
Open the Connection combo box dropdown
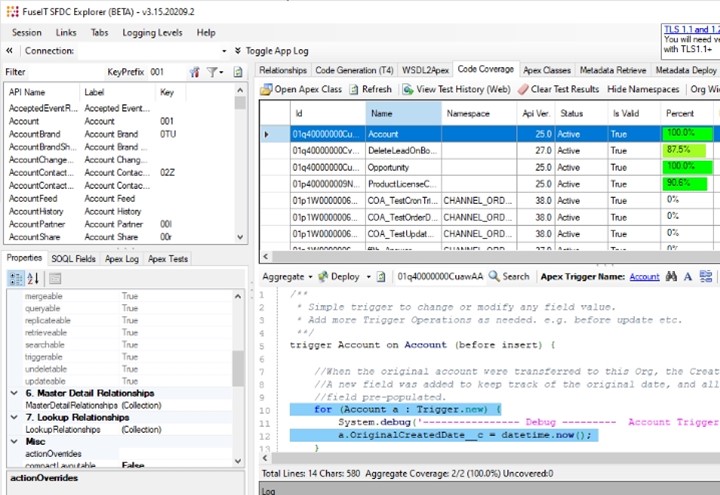click(224, 51)
